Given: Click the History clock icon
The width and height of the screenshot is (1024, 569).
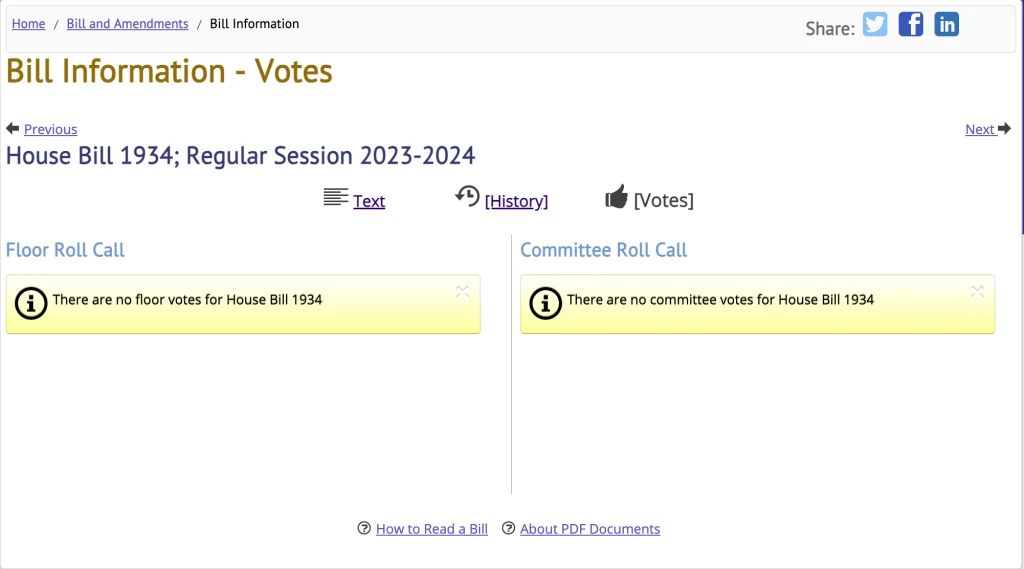Looking at the screenshot, I should tap(467, 196).
